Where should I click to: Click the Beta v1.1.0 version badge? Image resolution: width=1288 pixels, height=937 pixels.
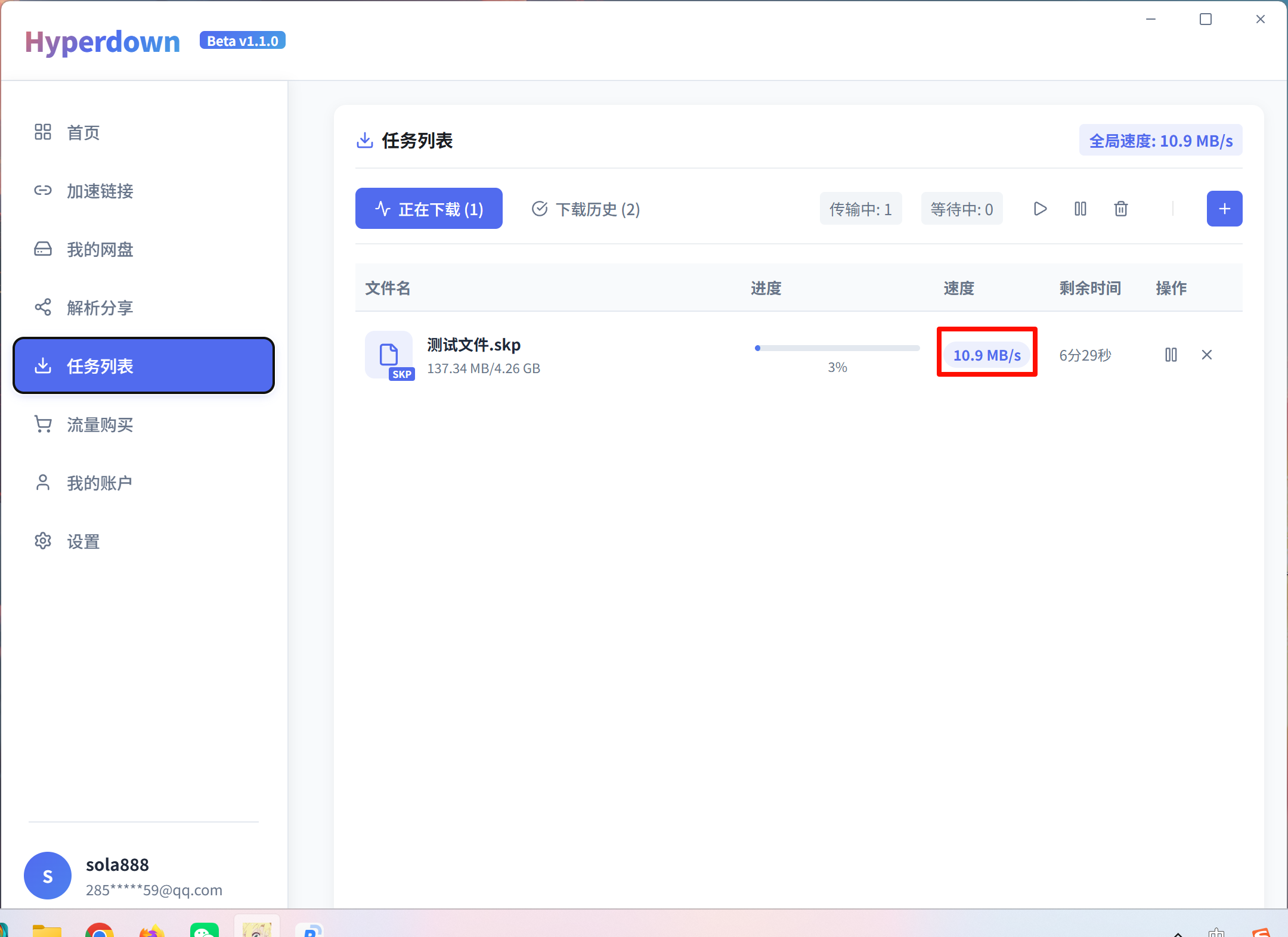(x=243, y=41)
